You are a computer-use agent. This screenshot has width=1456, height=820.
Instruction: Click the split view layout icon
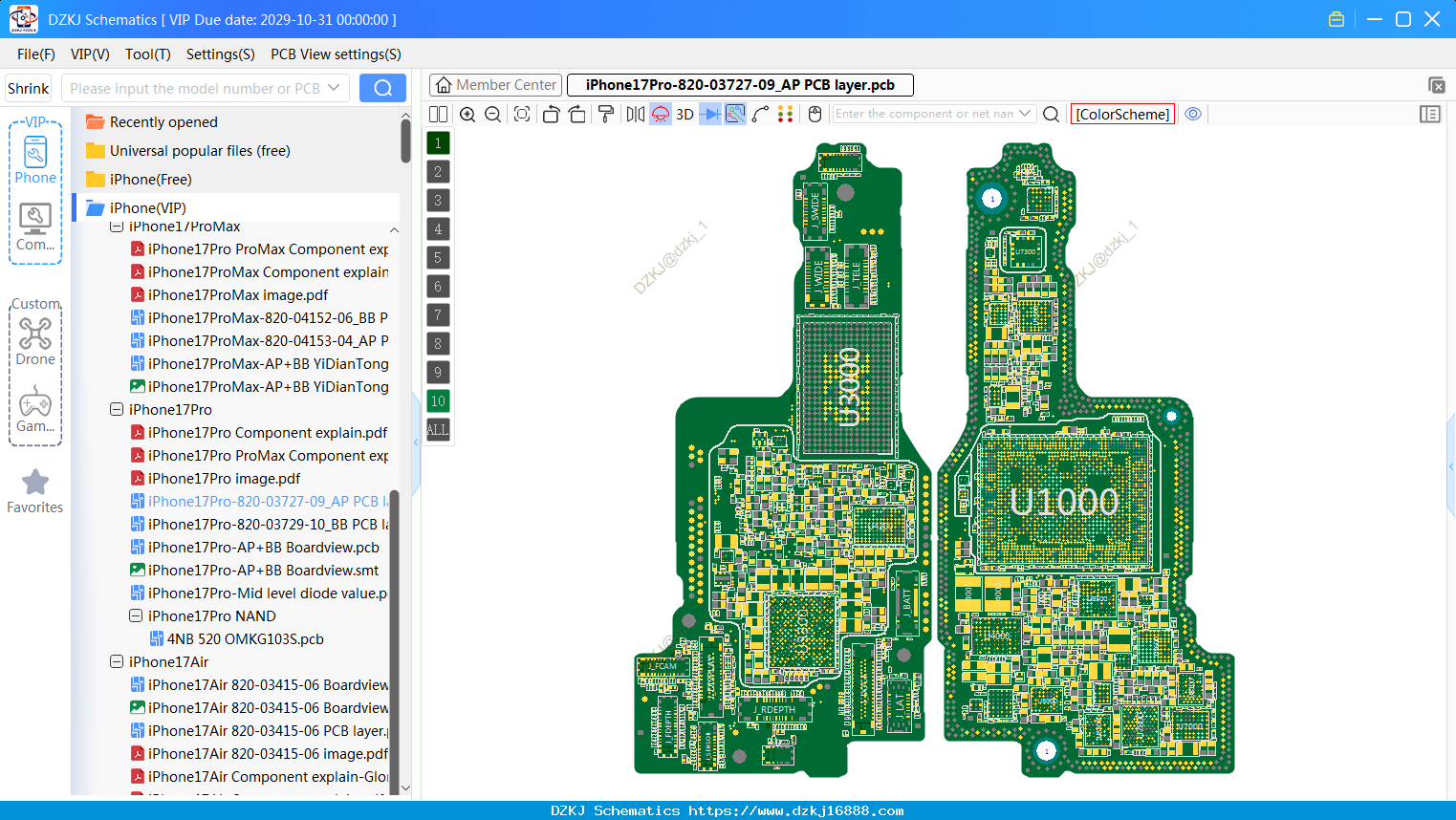438,115
